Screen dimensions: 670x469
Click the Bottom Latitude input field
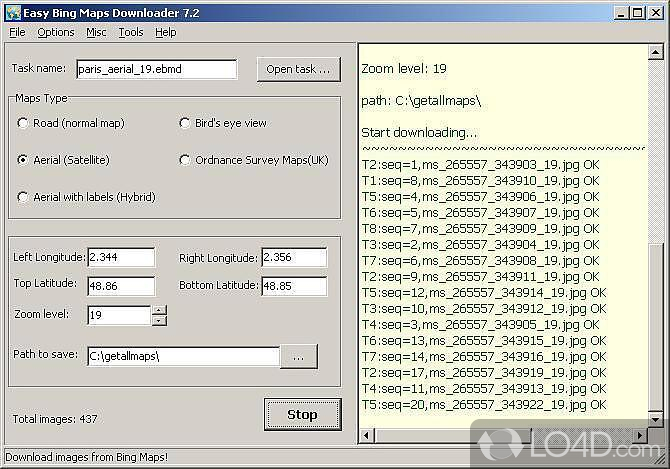tap(294, 287)
